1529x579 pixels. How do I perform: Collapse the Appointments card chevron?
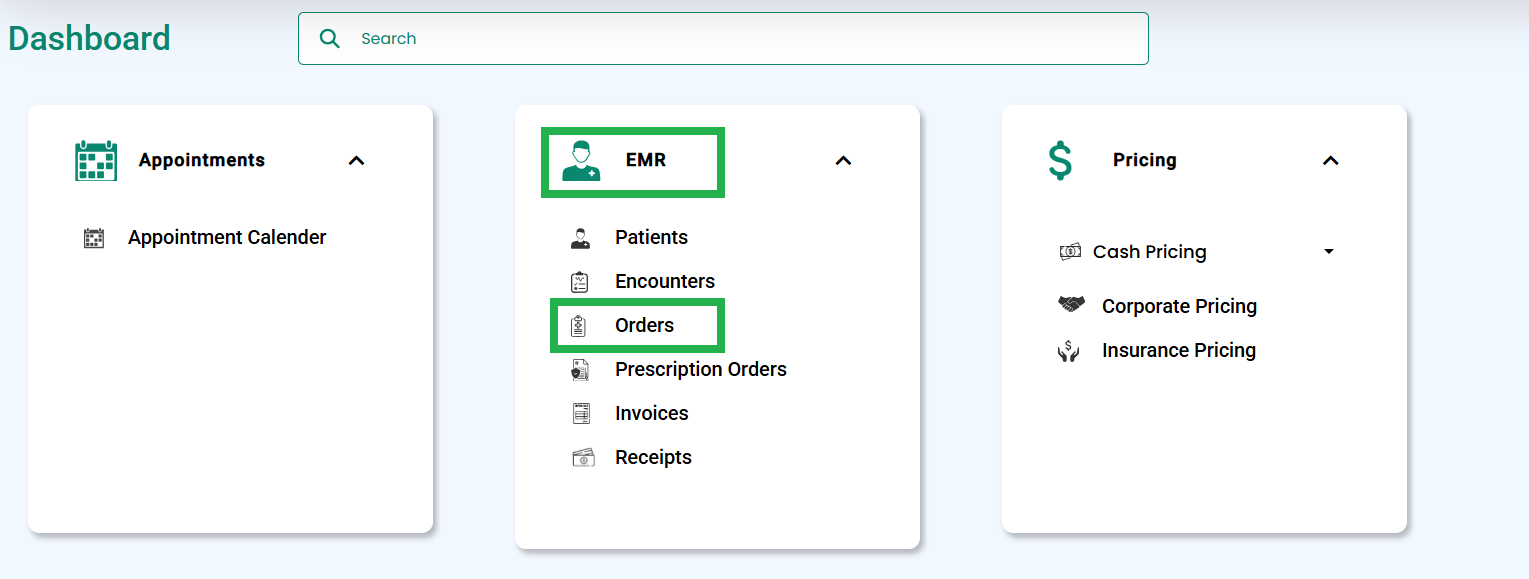(357, 161)
